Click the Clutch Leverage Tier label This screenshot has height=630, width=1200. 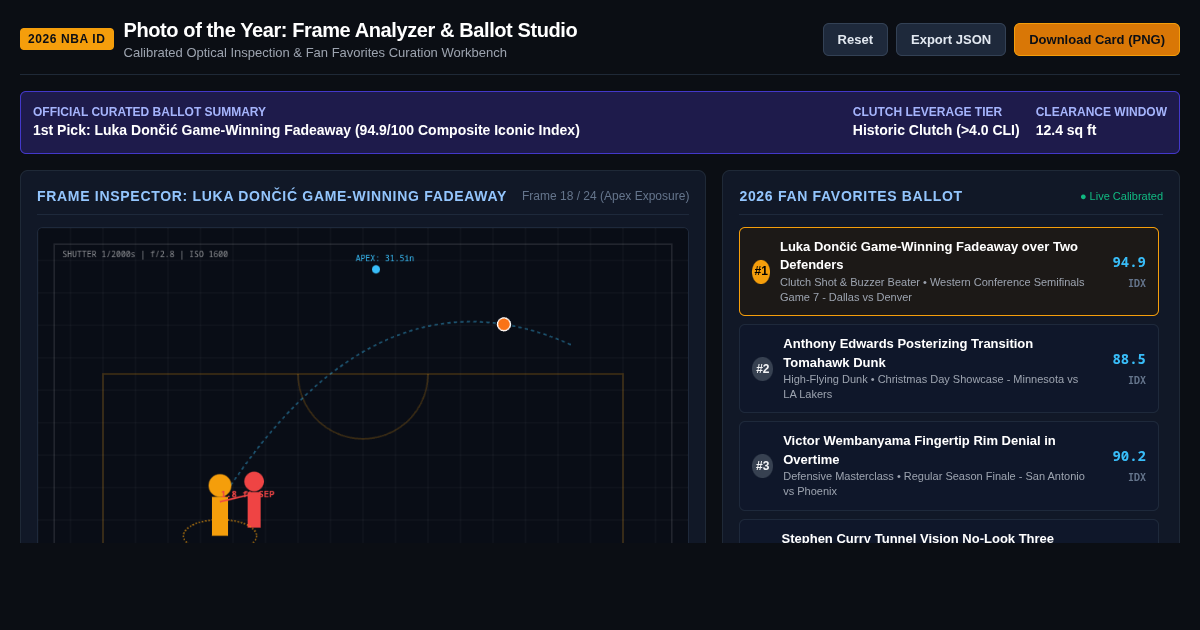click(927, 112)
